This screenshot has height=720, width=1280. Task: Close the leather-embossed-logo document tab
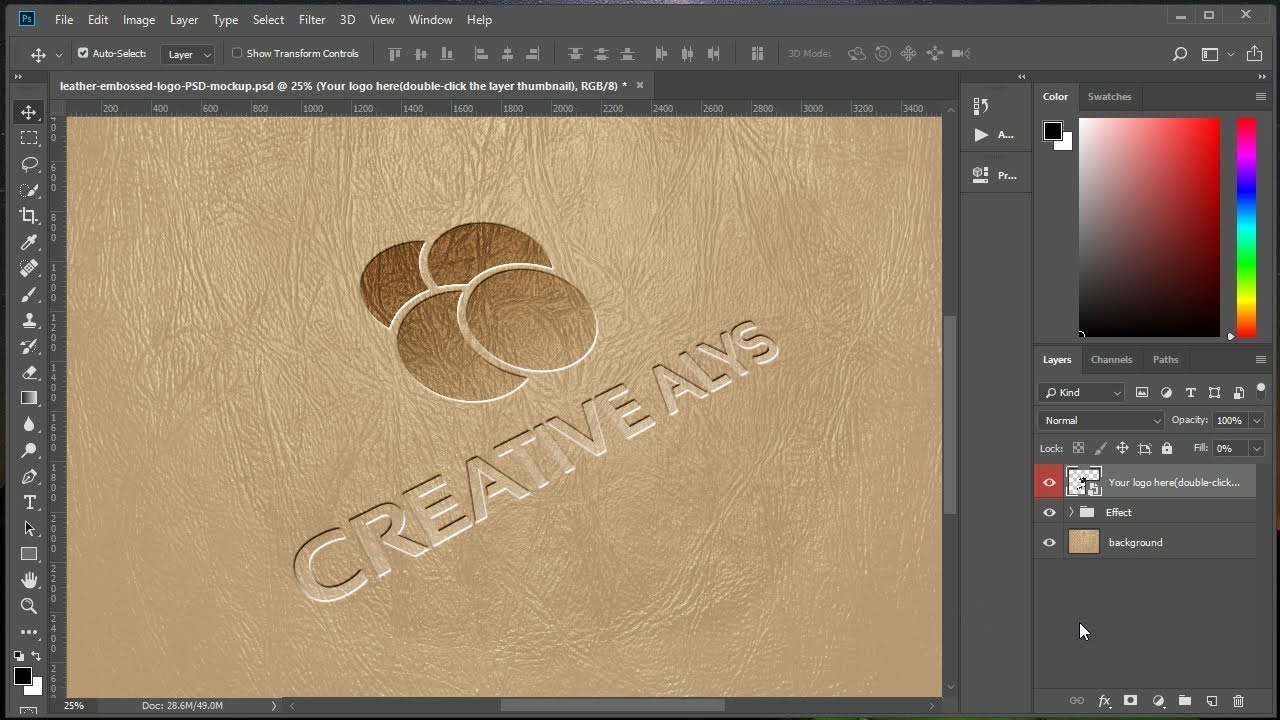pyautogui.click(x=640, y=85)
